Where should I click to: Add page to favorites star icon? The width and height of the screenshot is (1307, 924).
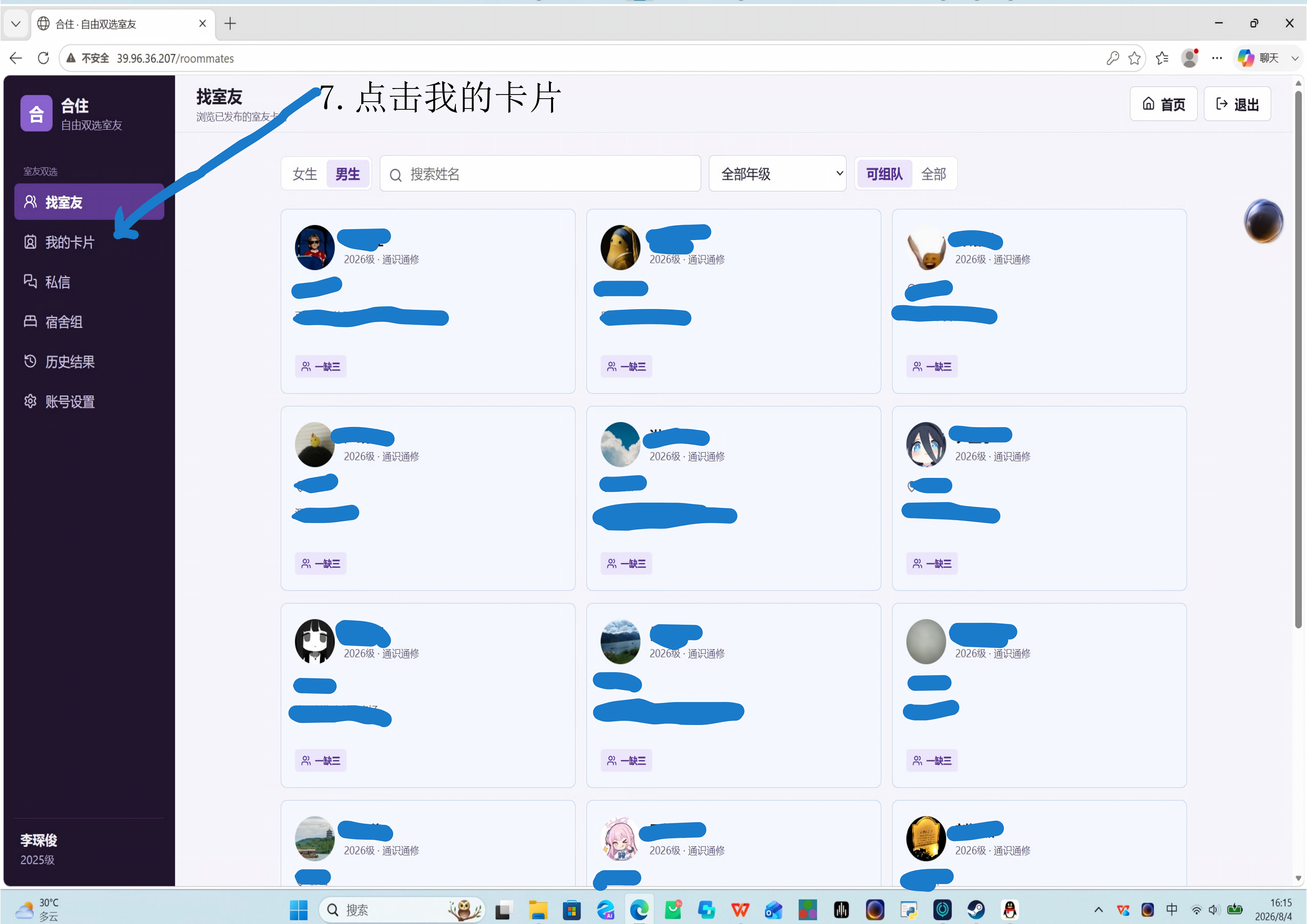1135,58
